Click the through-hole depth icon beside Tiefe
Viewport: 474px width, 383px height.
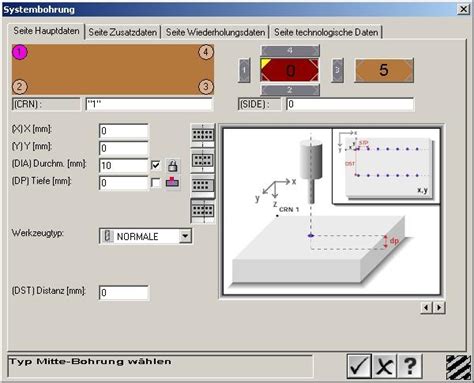[172, 182]
